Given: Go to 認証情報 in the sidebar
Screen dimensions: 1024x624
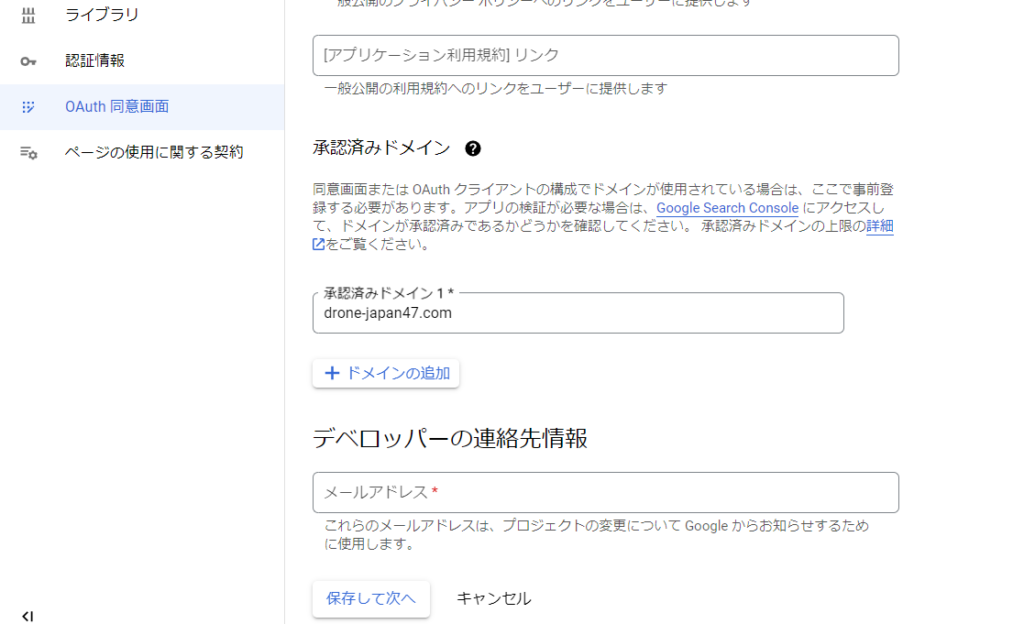Looking at the screenshot, I should [95, 61].
